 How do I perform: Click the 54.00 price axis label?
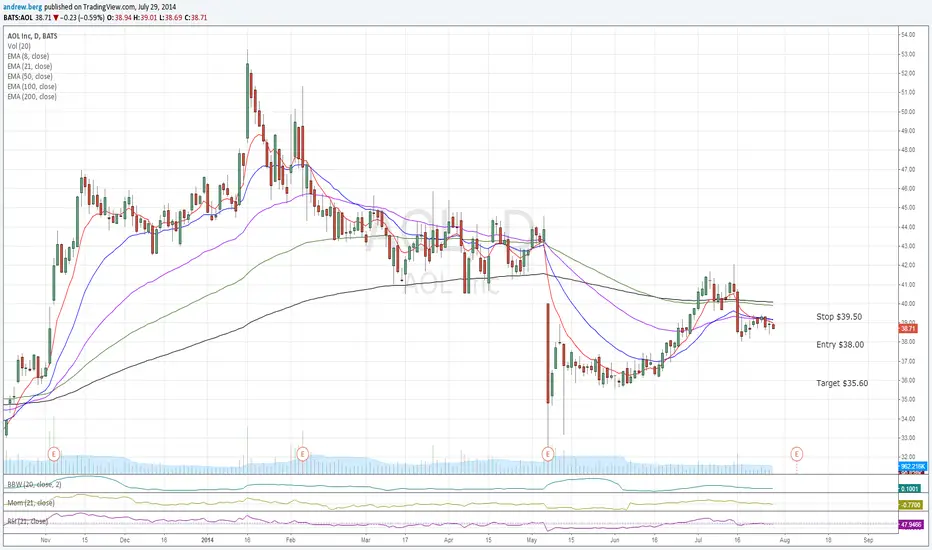908,35
